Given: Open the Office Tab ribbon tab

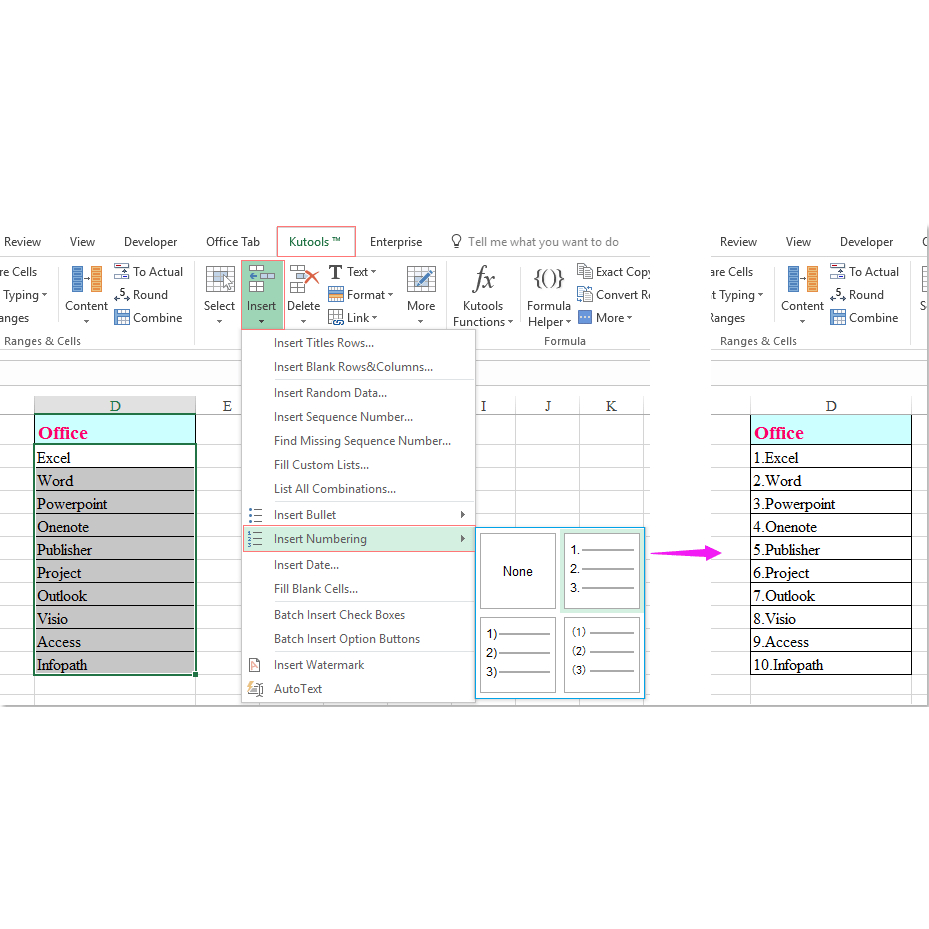Looking at the screenshot, I should pos(233,242).
